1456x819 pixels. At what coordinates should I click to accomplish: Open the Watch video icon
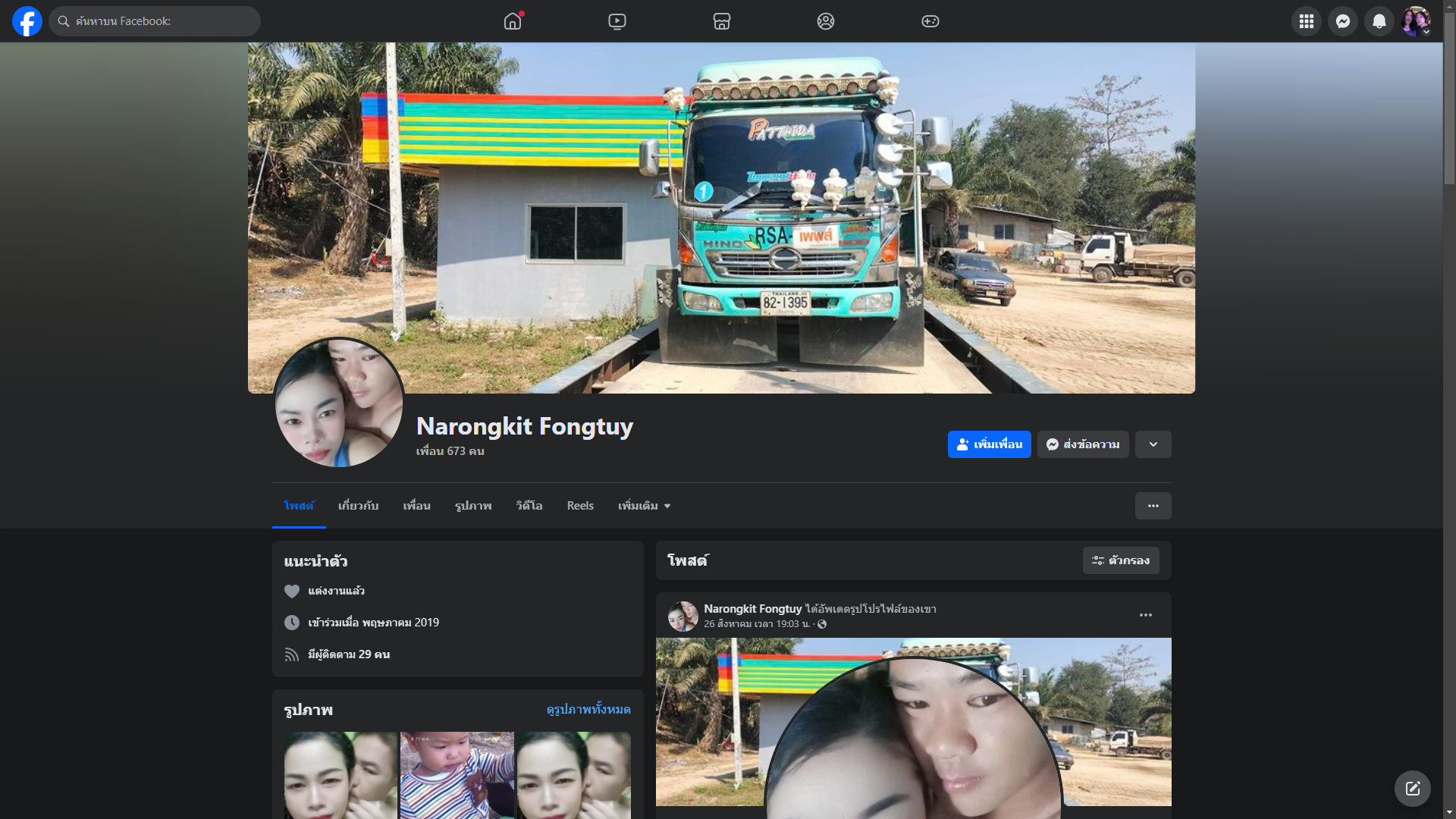pyautogui.click(x=617, y=21)
